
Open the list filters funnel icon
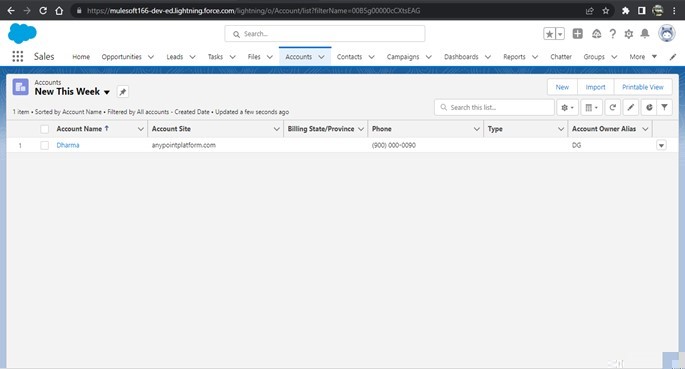pos(664,107)
